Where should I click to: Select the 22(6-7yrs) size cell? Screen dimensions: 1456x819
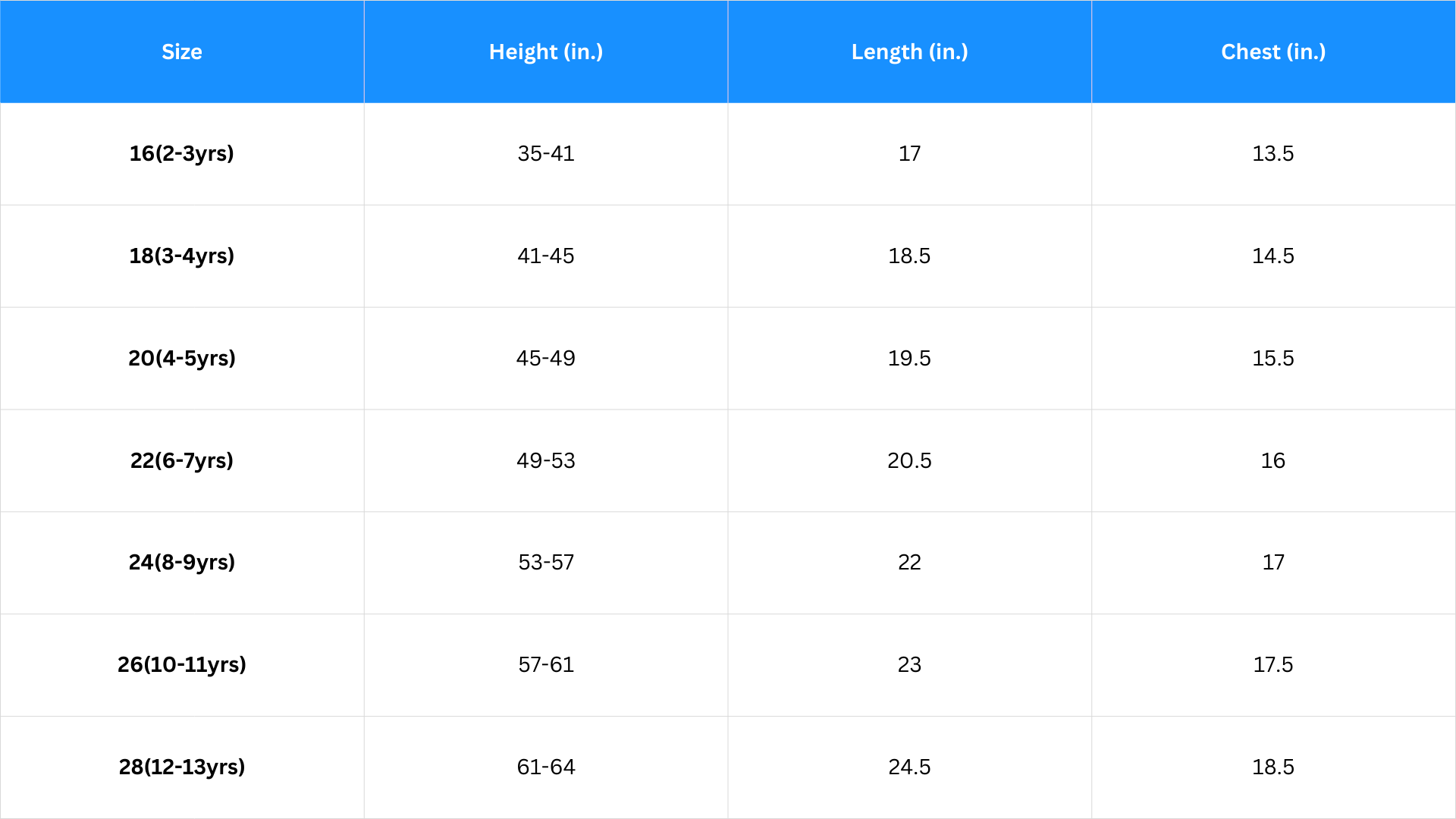182,460
